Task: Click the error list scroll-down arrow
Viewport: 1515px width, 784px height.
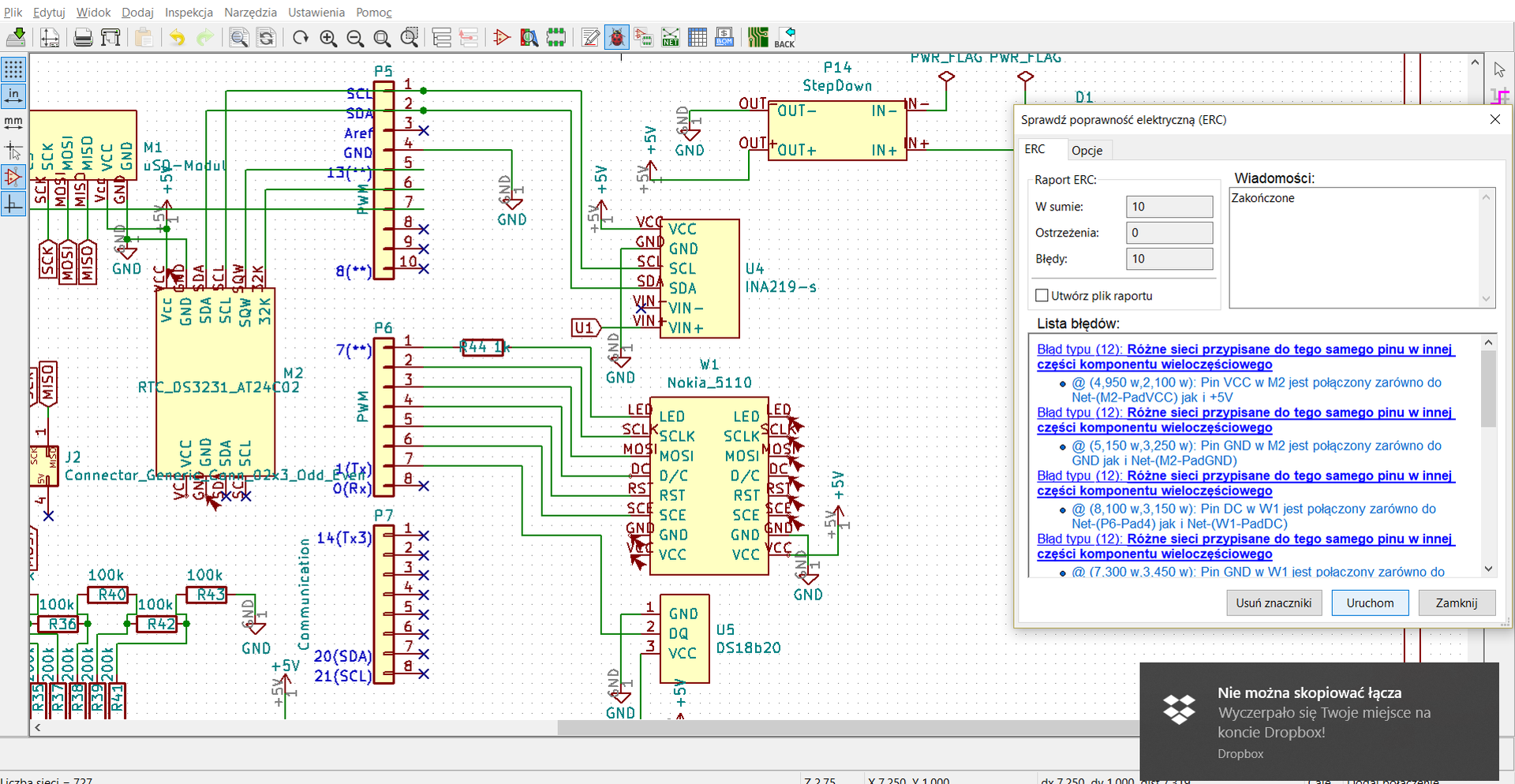Action: [1488, 569]
